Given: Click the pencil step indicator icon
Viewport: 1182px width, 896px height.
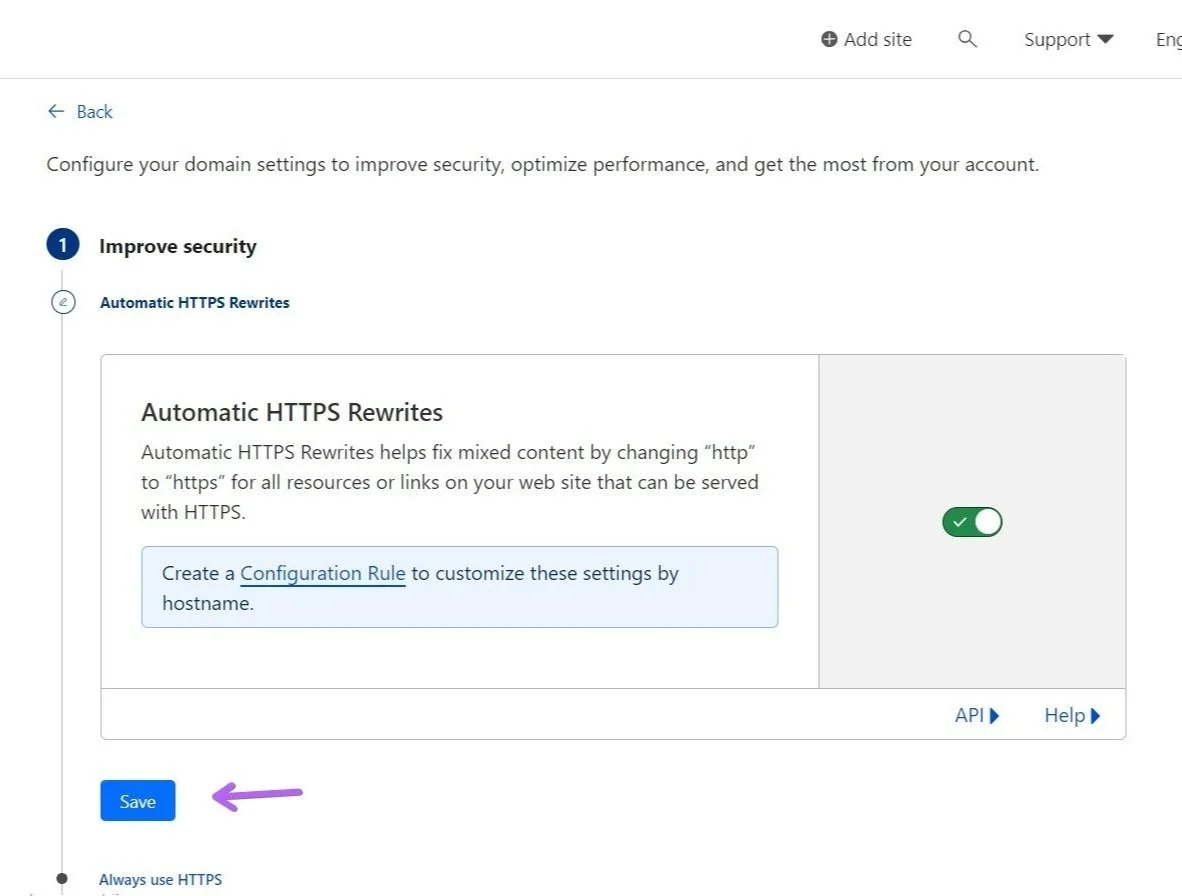Looking at the screenshot, I should coord(63,301).
